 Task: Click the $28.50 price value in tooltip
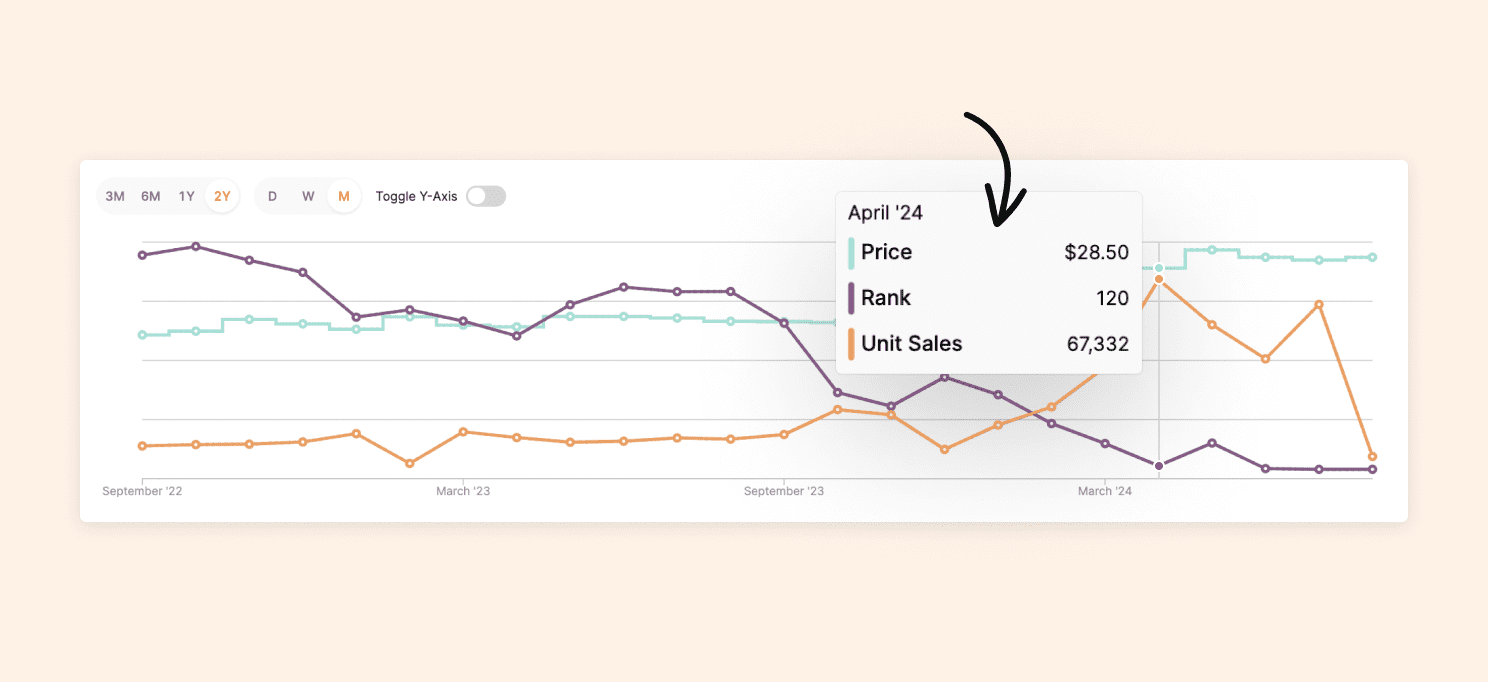[x=1096, y=252]
